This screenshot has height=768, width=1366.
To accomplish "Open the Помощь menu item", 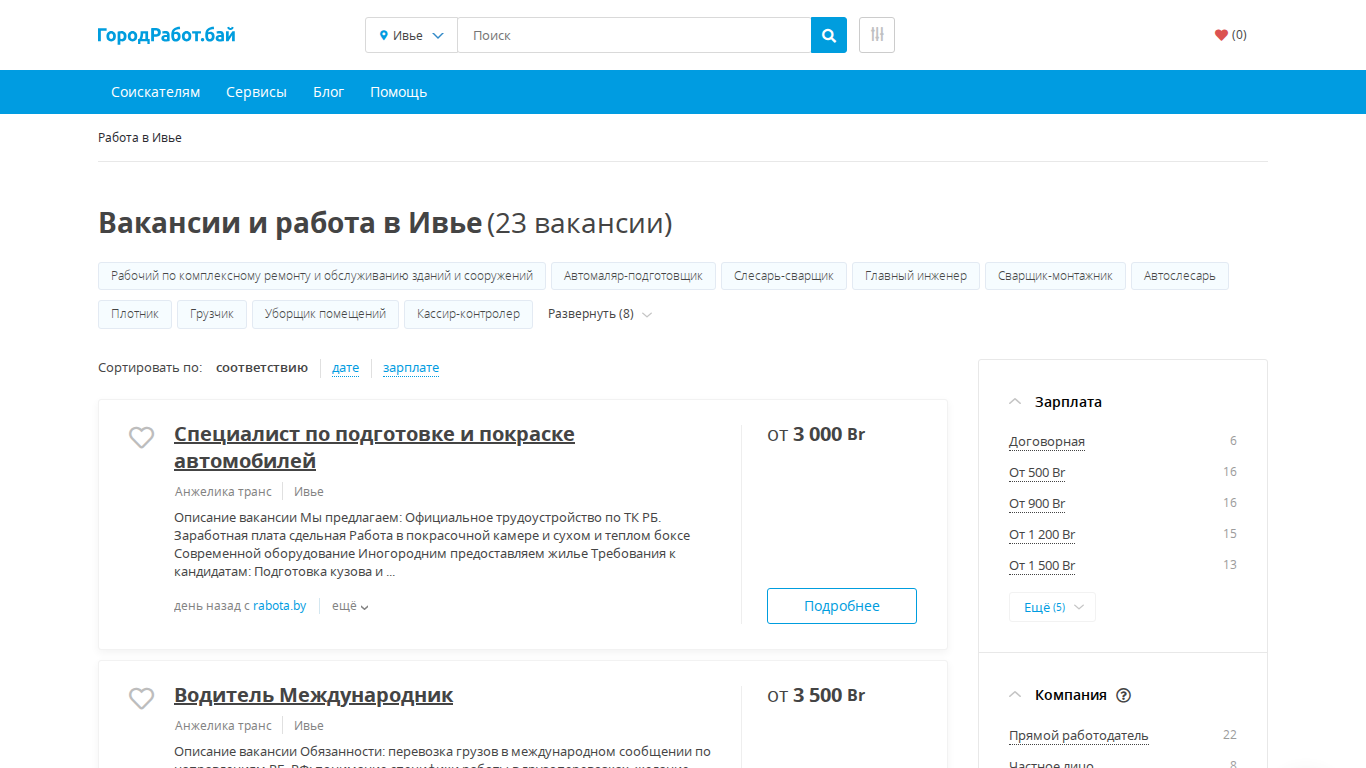I will pos(398,92).
